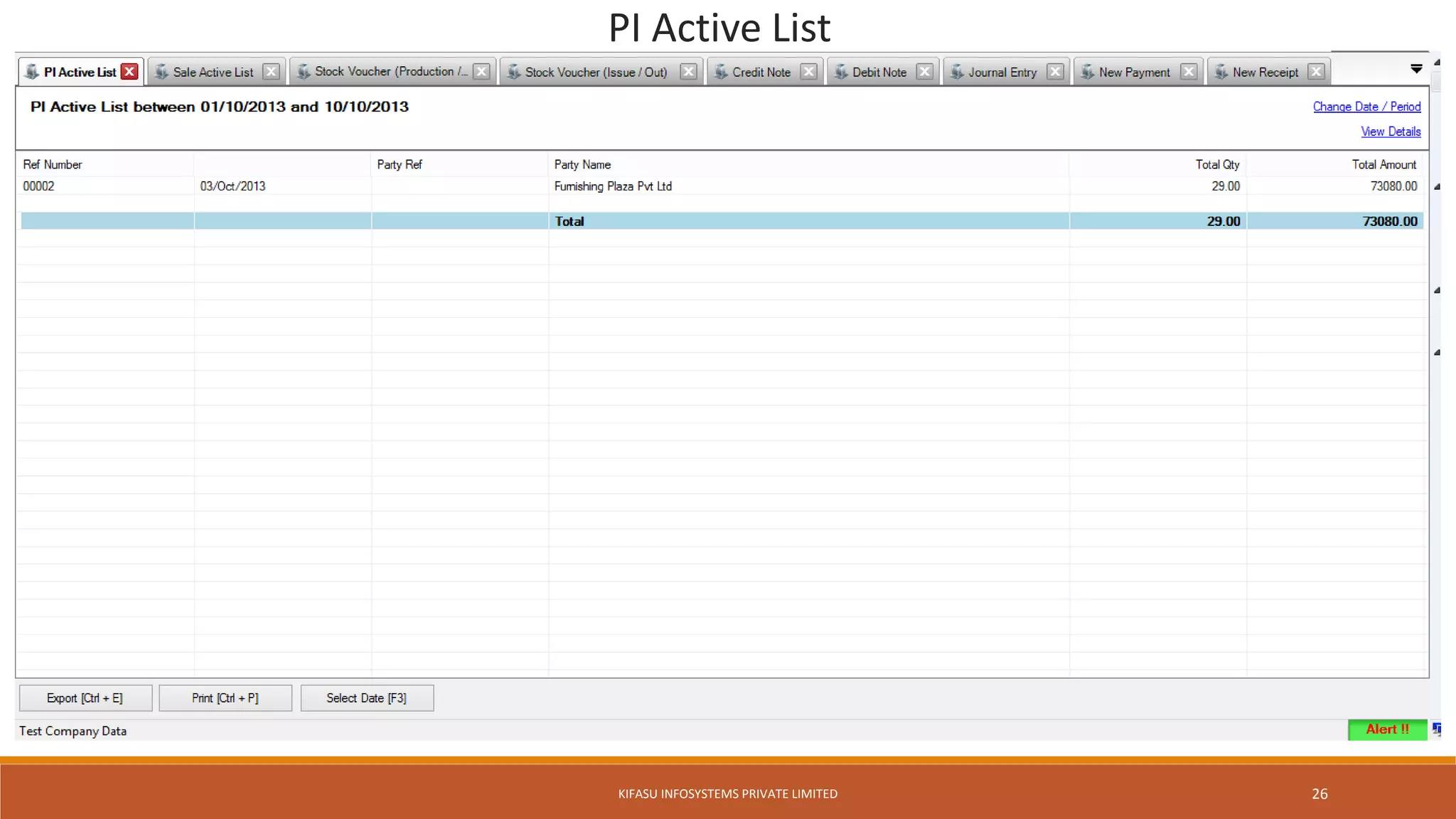
Task: Close the Journal Entry tab
Action: point(1055,72)
